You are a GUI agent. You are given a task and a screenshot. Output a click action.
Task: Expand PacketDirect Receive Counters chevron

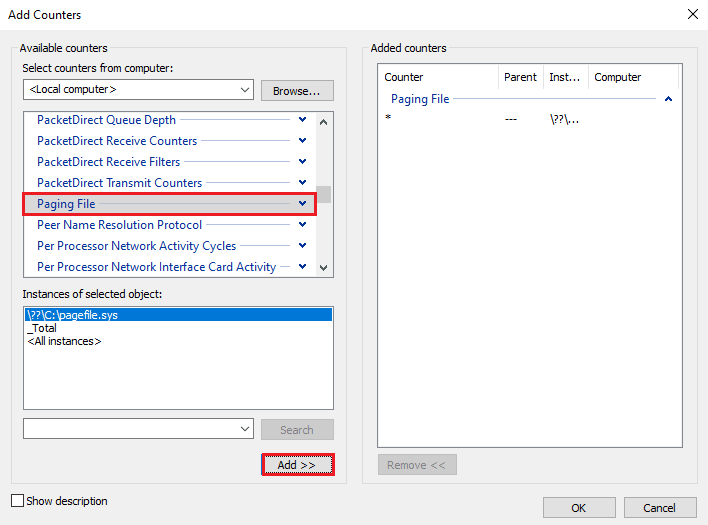click(x=303, y=140)
